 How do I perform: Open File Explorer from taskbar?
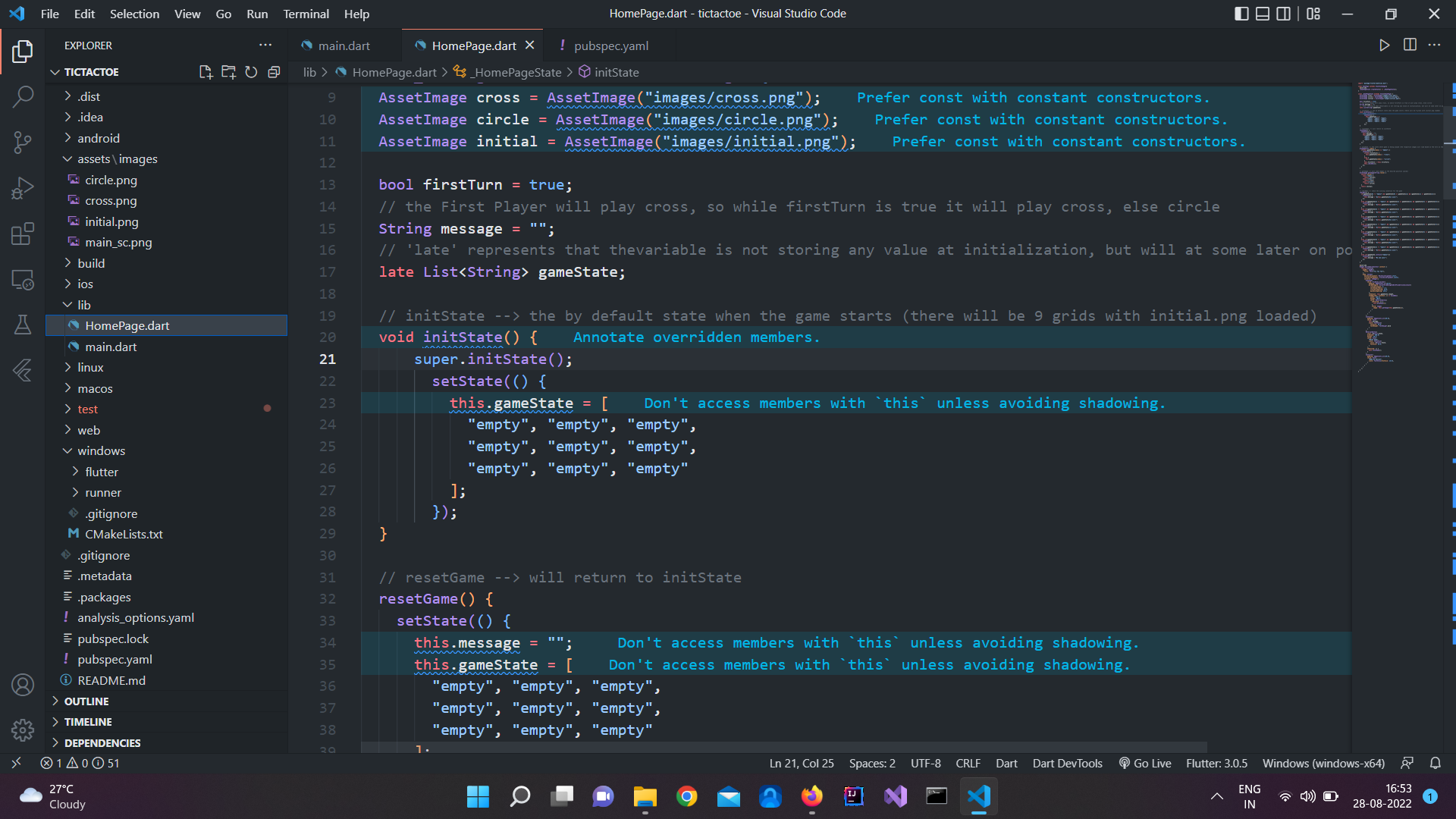(x=645, y=796)
